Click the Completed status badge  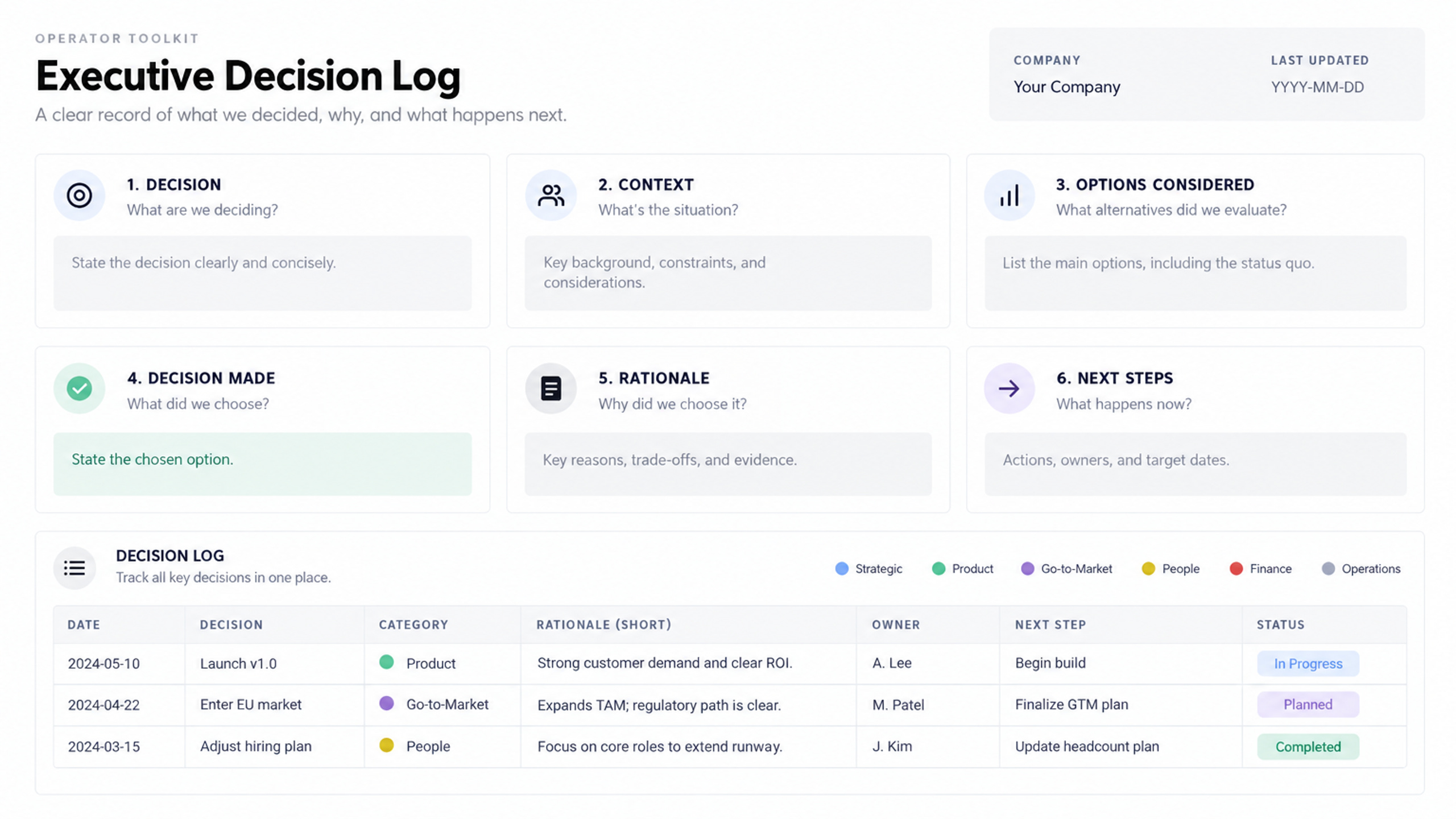[x=1308, y=747]
